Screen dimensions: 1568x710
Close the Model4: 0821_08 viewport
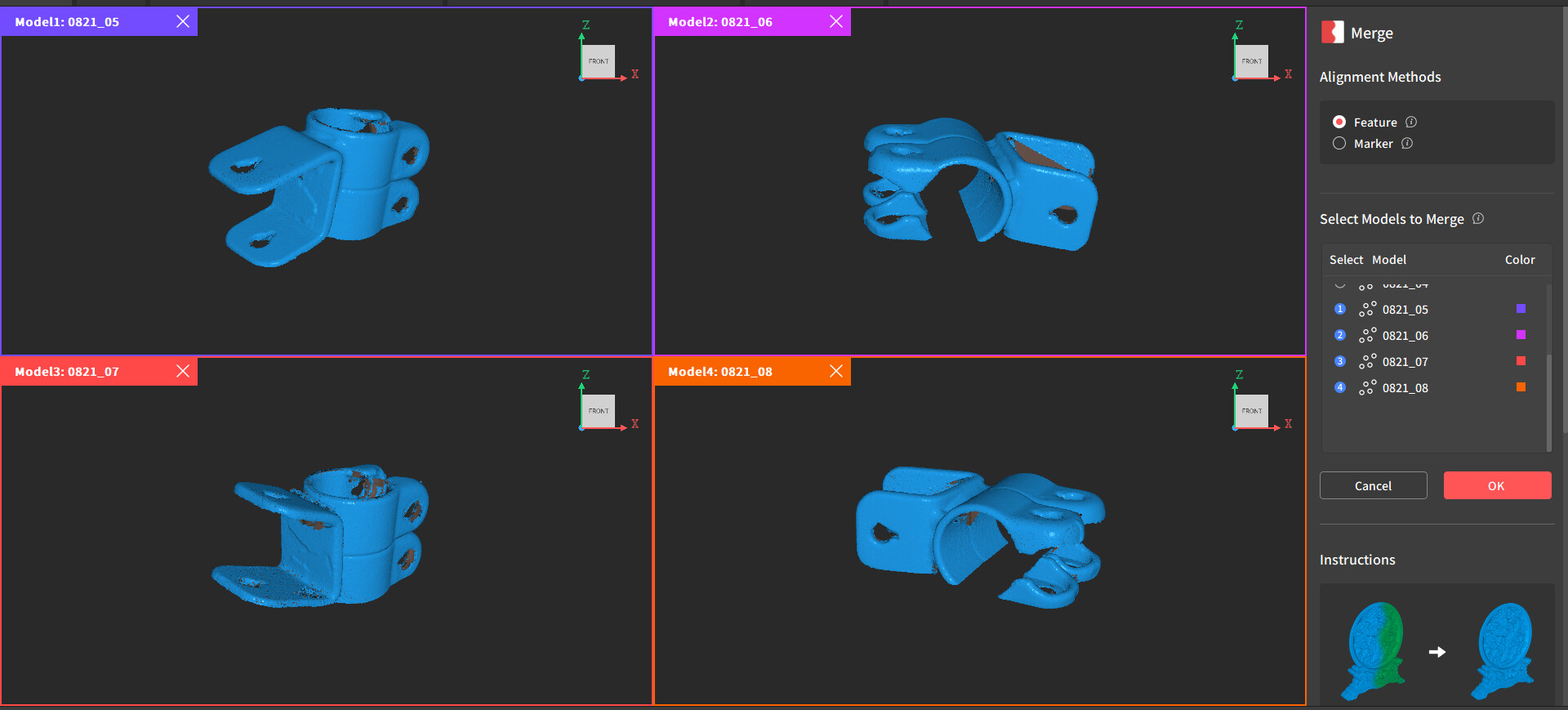click(x=836, y=371)
